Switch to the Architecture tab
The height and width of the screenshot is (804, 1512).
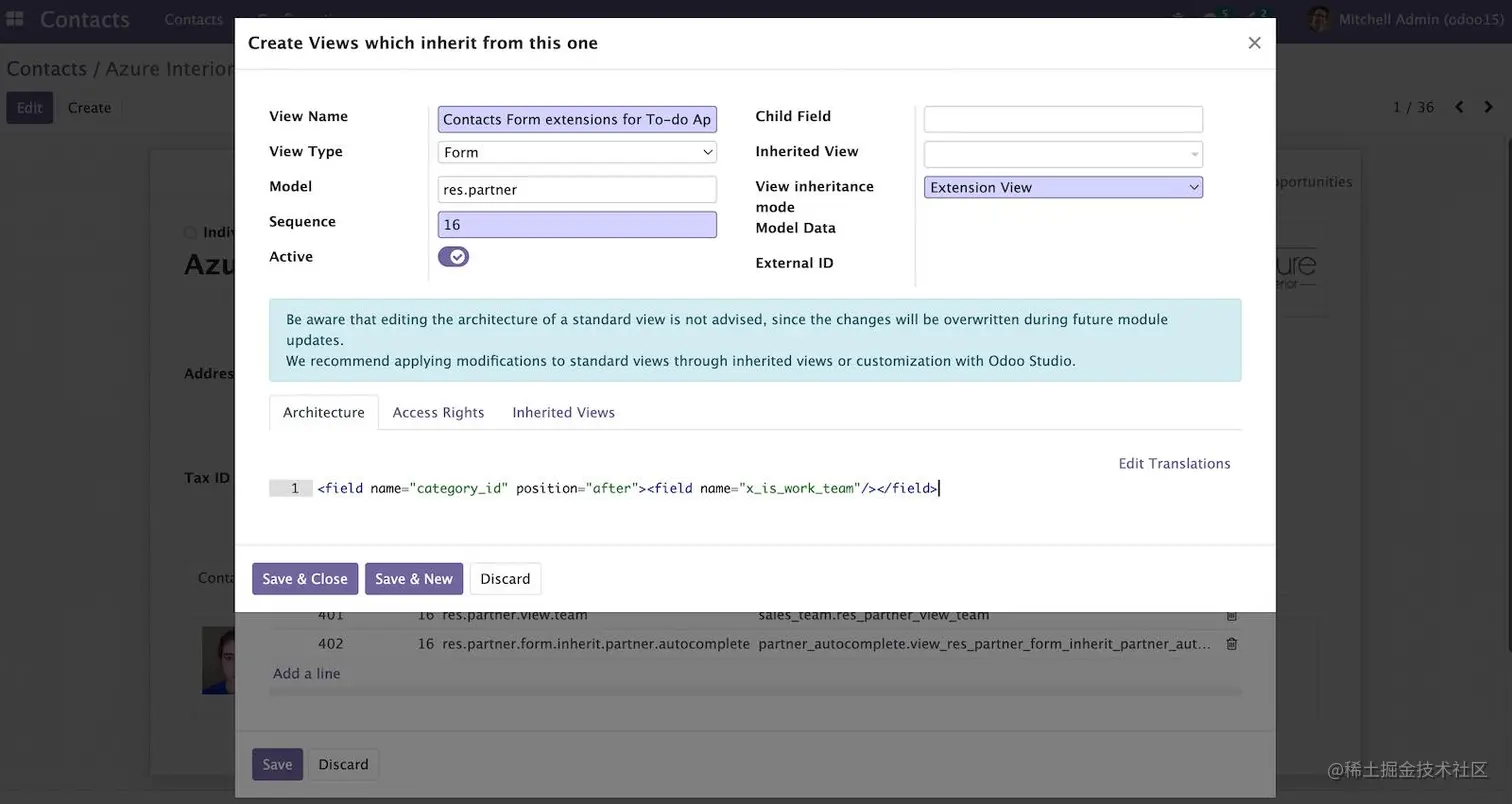click(324, 412)
